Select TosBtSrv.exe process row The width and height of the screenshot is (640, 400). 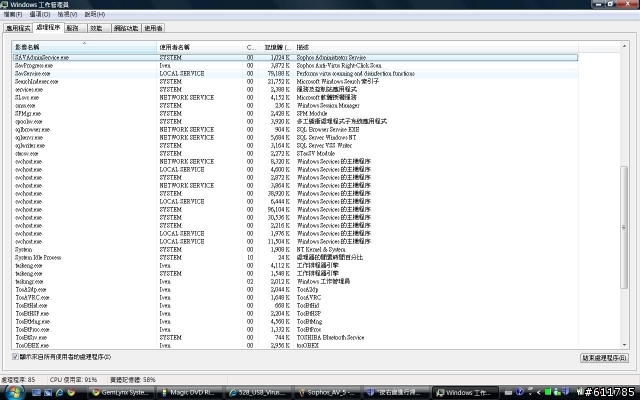(295, 338)
